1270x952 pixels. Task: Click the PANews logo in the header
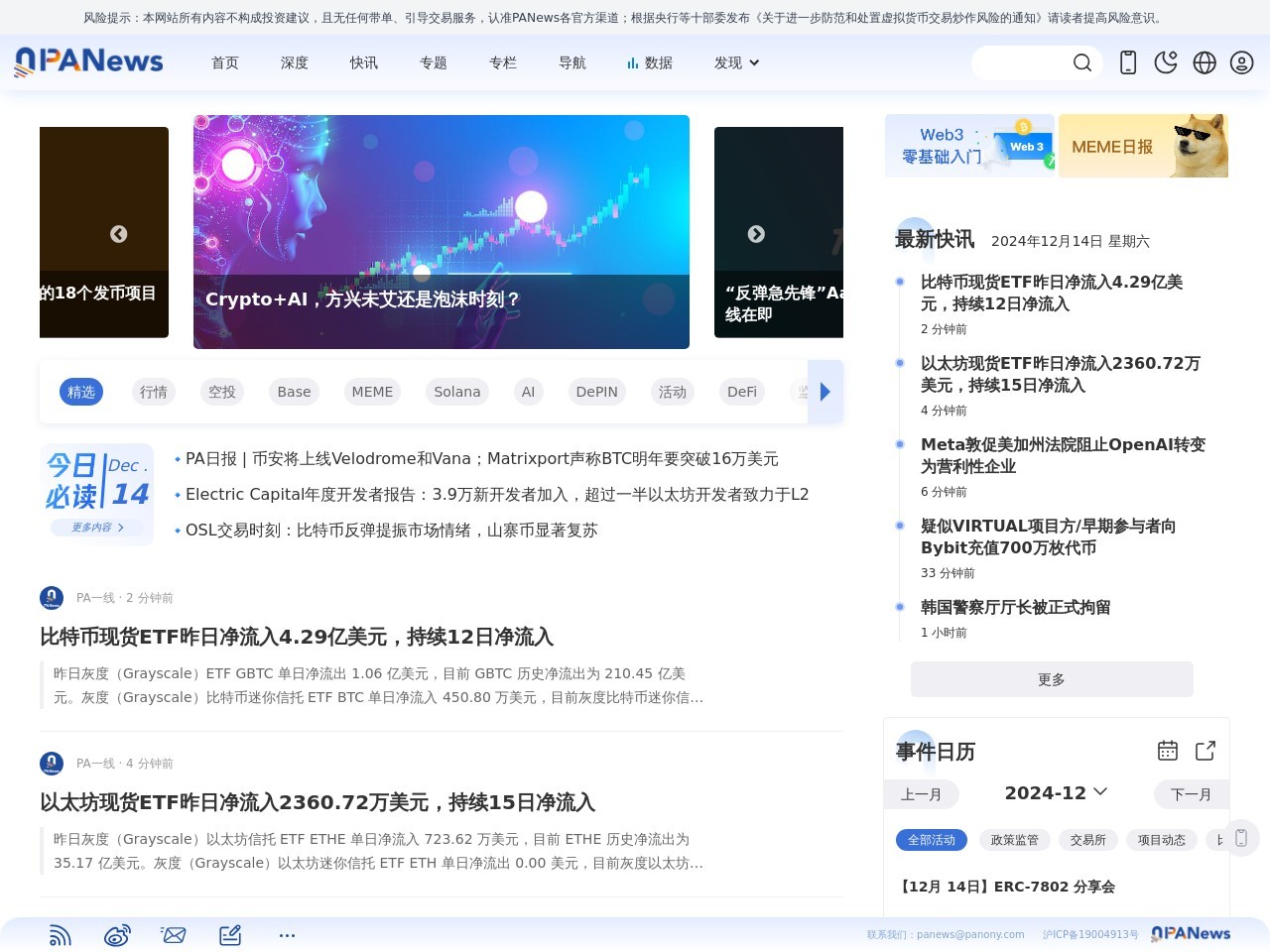click(x=88, y=61)
